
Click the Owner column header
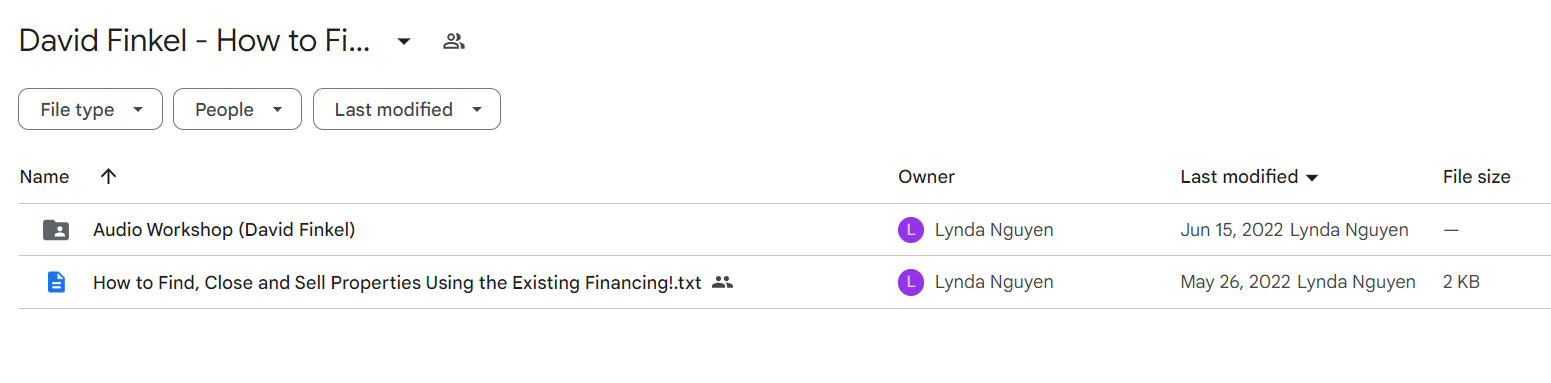(x=926, y=177)
